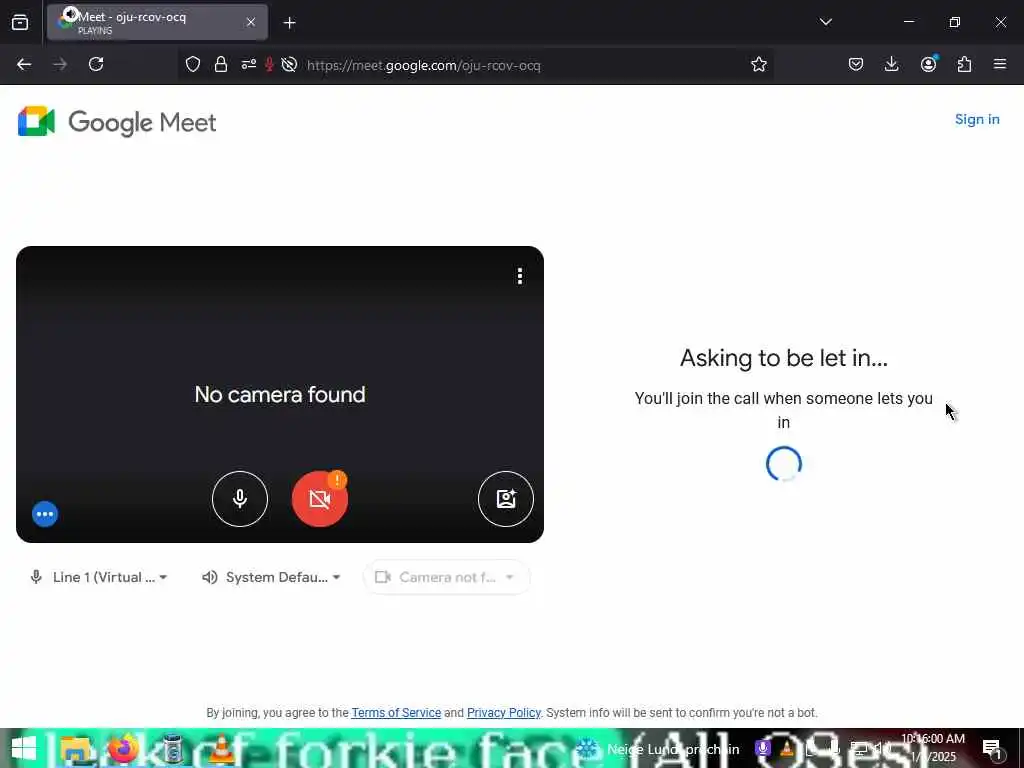Expand the System Default speaker dropdown
Viewport: 1024px width, 768px height.
tap(271, 577)
